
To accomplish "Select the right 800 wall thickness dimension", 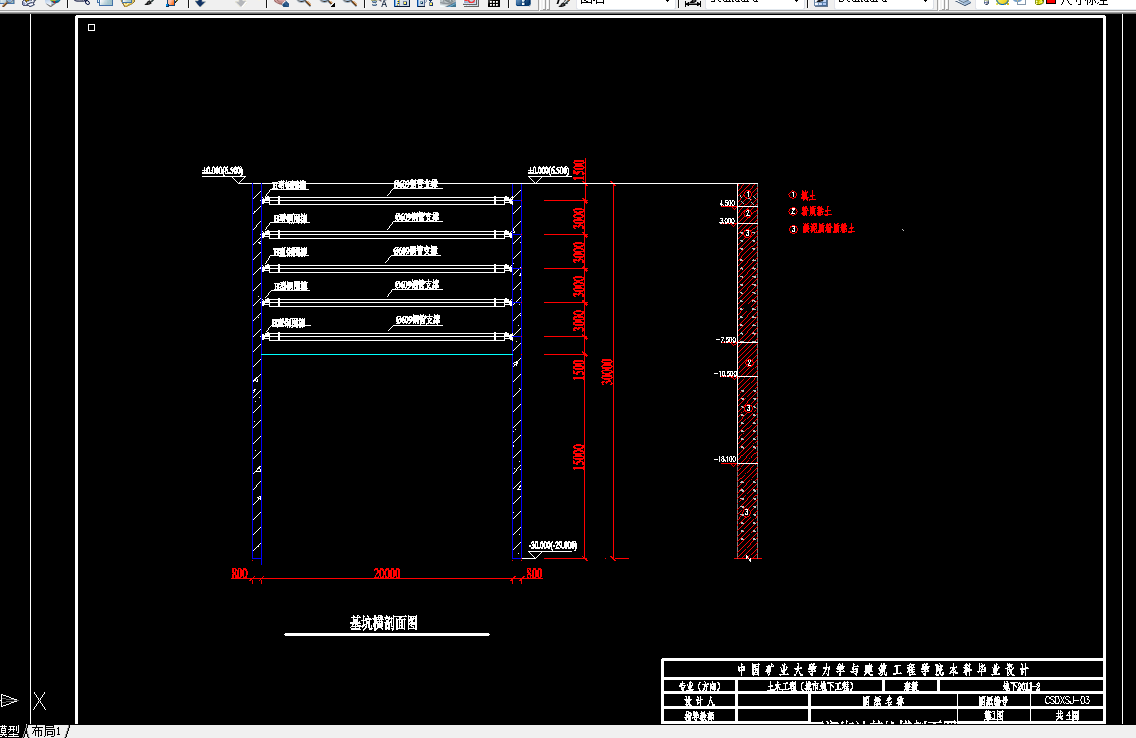I will tap(534, 574).
